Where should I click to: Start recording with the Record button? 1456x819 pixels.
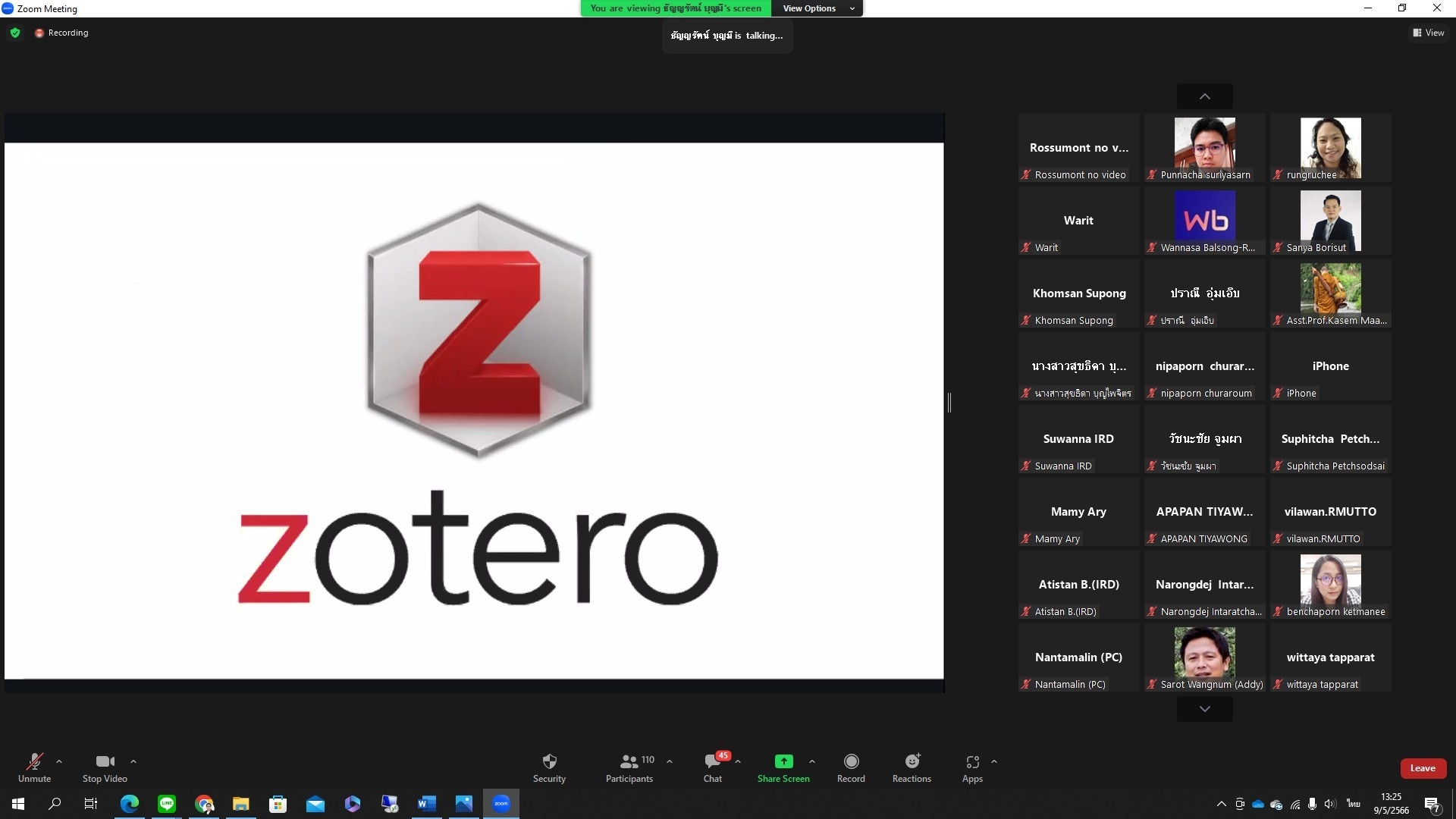tap(851, 767)
